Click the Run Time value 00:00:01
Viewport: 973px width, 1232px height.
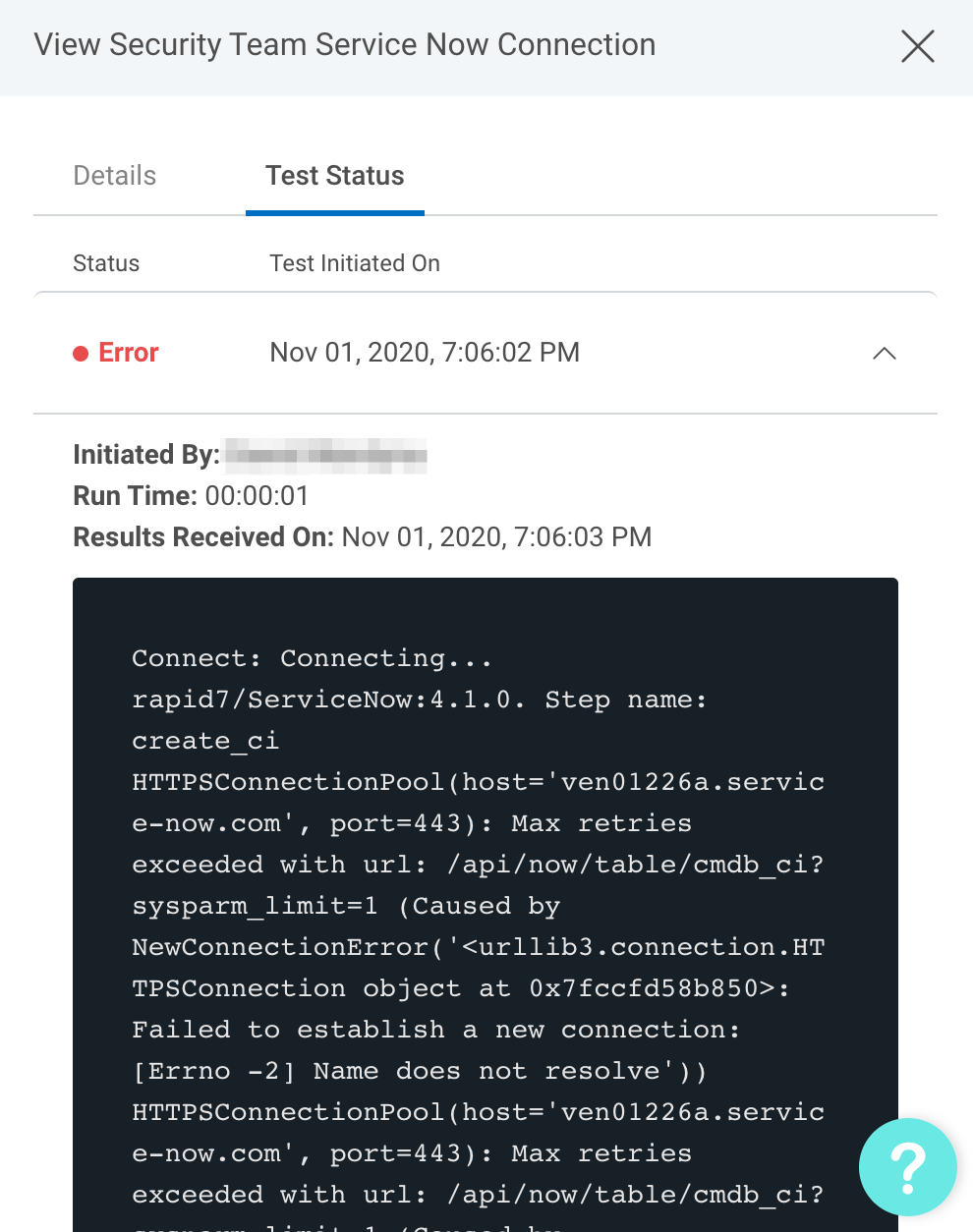pyautogui.click(x=257, y=496)
